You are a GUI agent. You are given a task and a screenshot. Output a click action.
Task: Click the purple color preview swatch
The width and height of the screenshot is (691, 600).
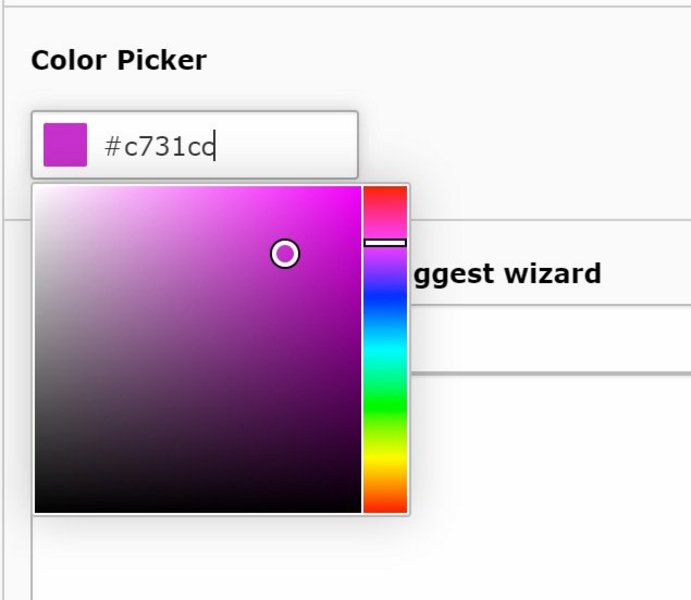coord(65,146)
